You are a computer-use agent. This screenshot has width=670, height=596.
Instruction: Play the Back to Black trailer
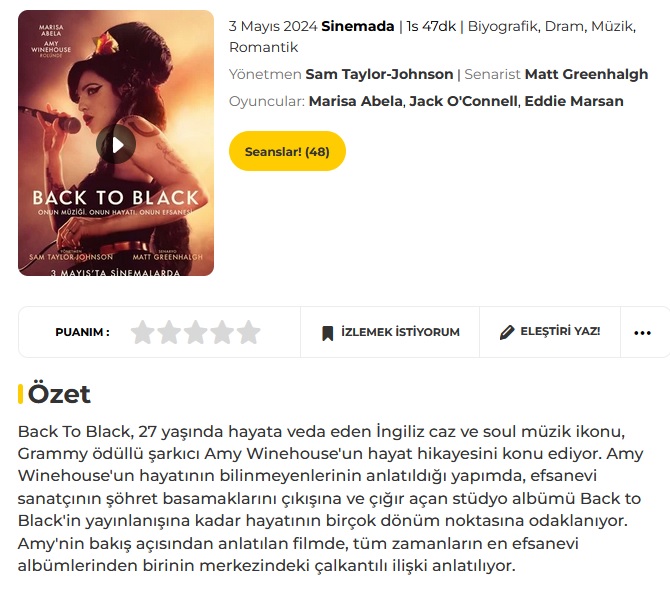116,144
